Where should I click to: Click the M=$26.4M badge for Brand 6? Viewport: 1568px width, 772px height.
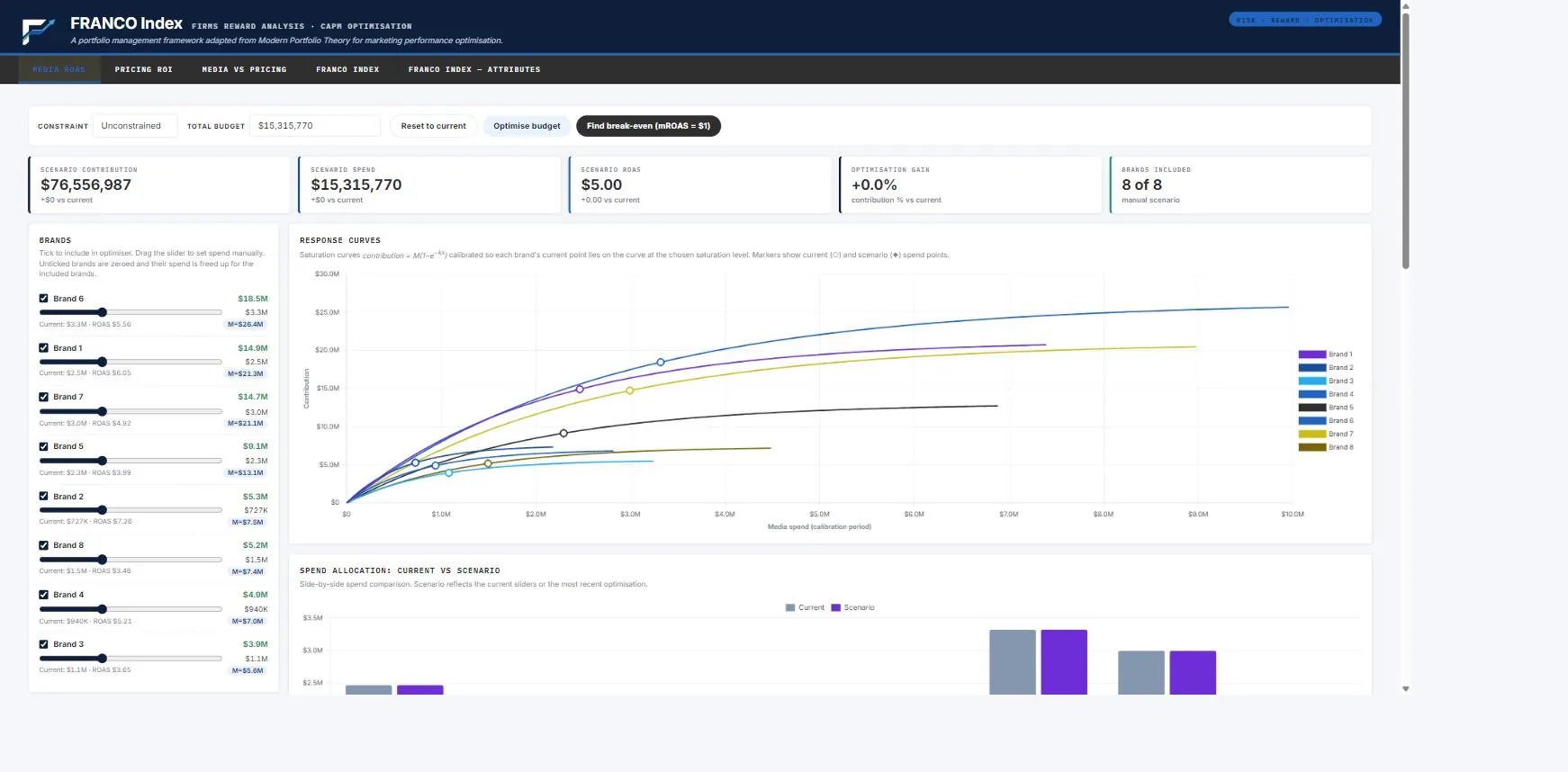click(246, 324)
